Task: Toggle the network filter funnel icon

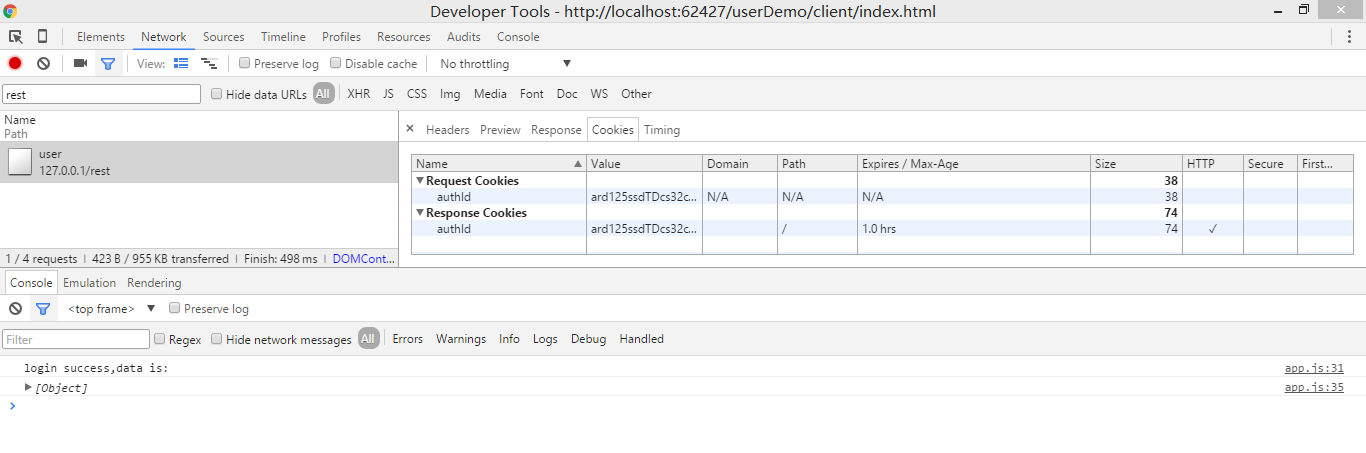Action: point(108,63)
